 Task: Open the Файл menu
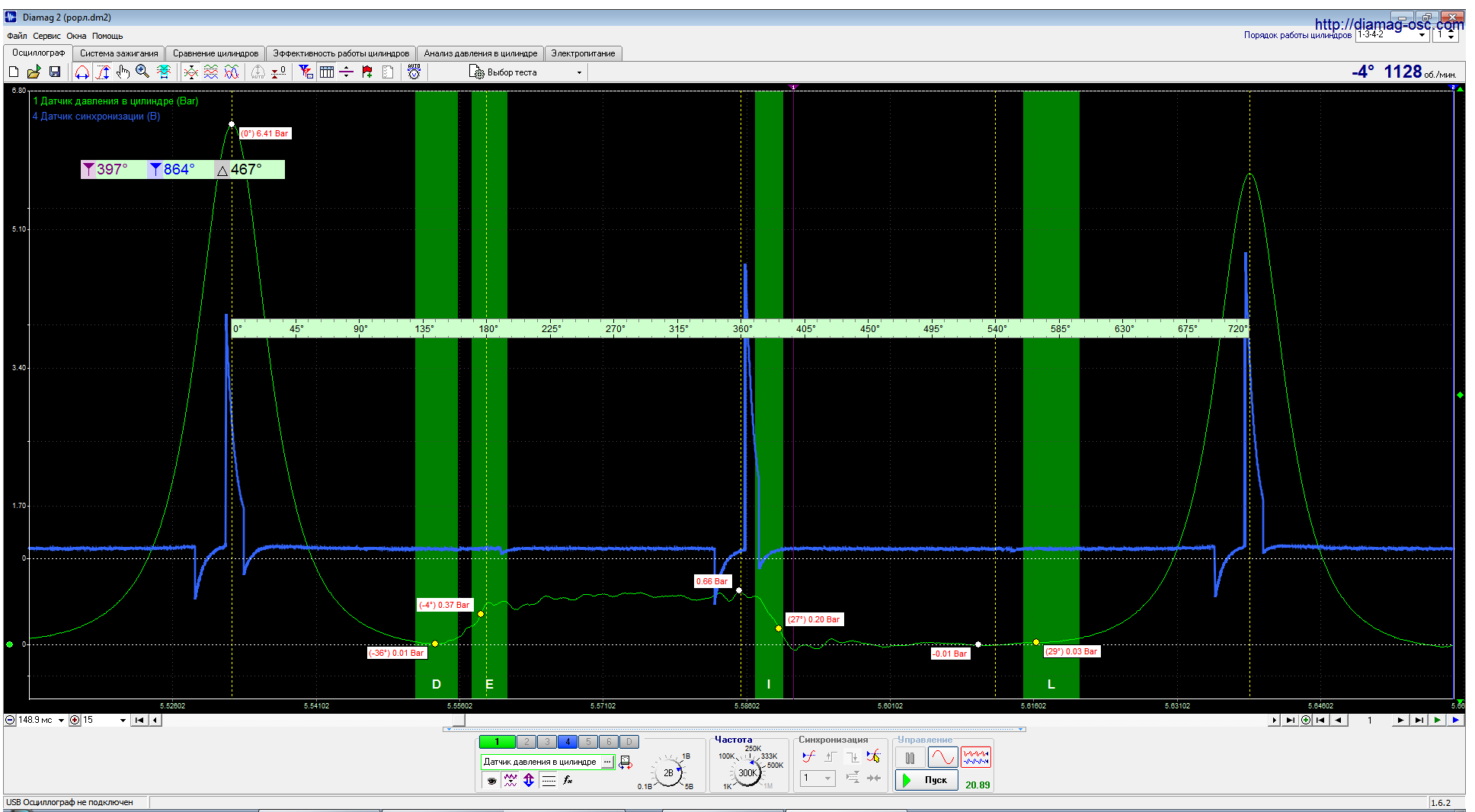click(x=17, y=36)
